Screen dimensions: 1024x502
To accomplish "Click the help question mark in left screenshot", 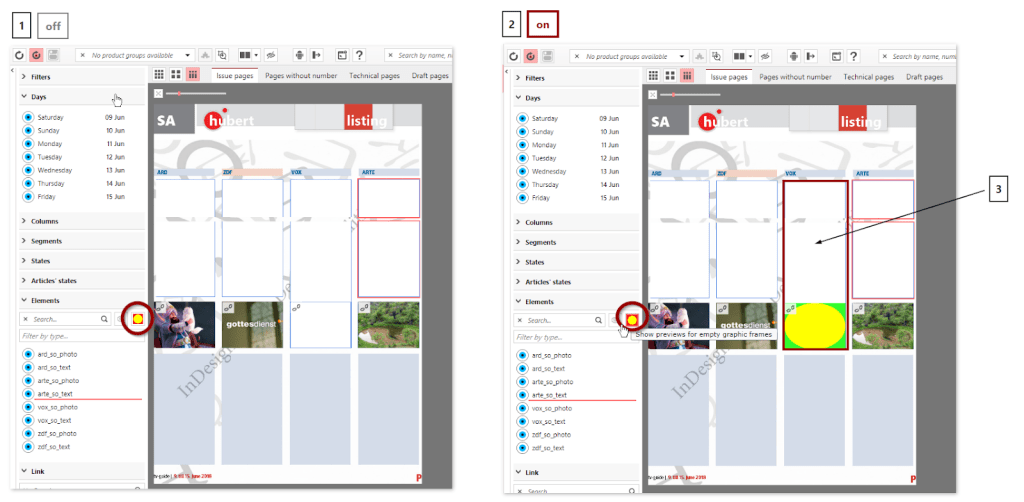I will click(359, 55).
